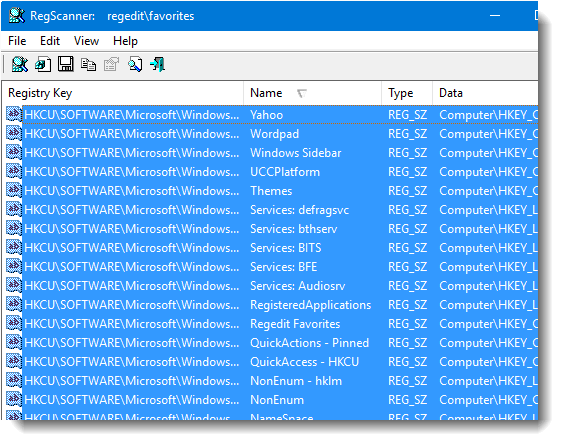Sort by the Data column header
The image size is (563, 445).
click(x=485, y=93)
